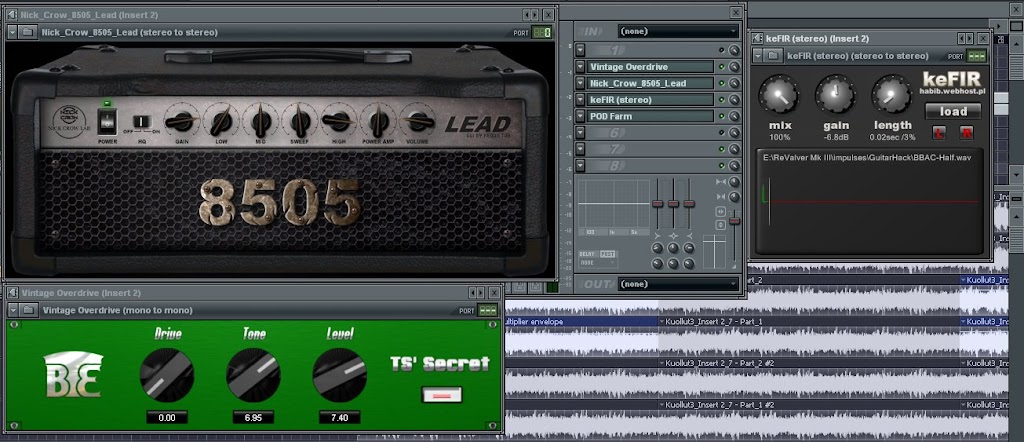1024x442 pixels.
Task: Select the Nick_Crow_8505_Lead effect slot
Action: click(650, 83)
